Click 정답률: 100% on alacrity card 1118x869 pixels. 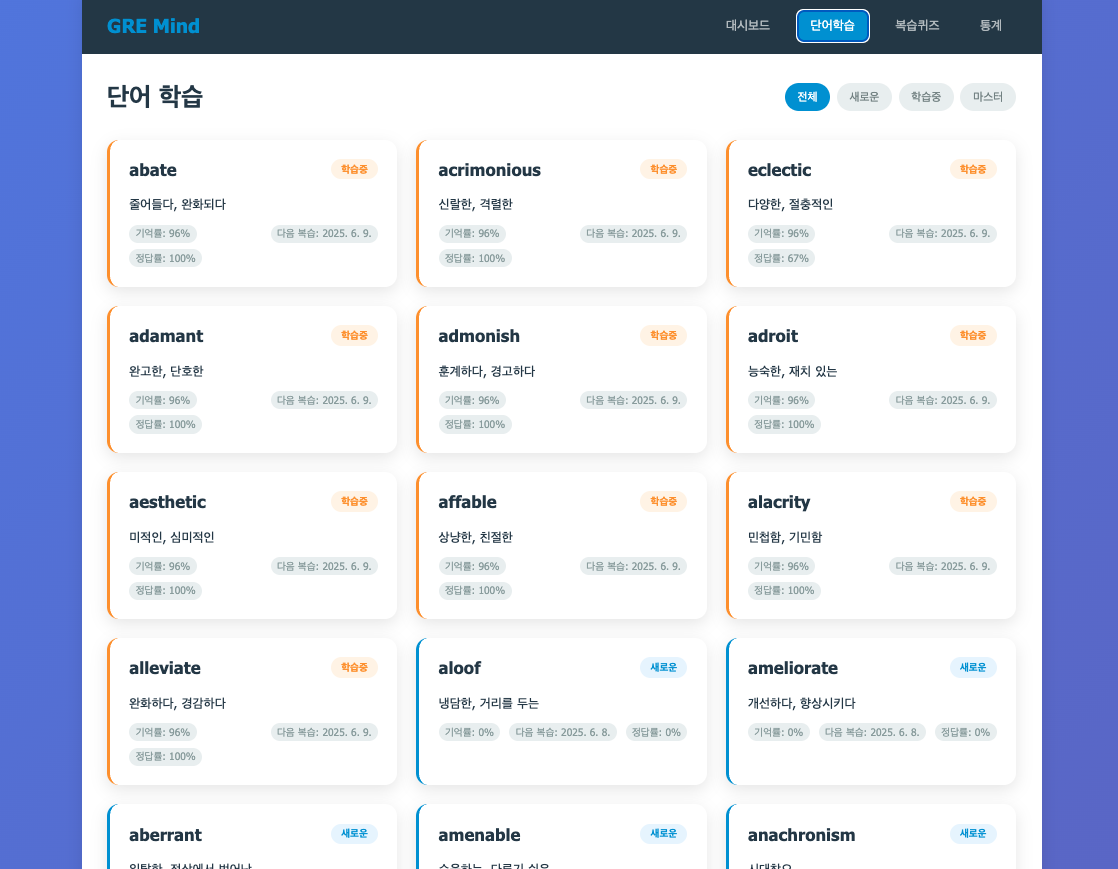pyautogui.click(x=784, y=590)
